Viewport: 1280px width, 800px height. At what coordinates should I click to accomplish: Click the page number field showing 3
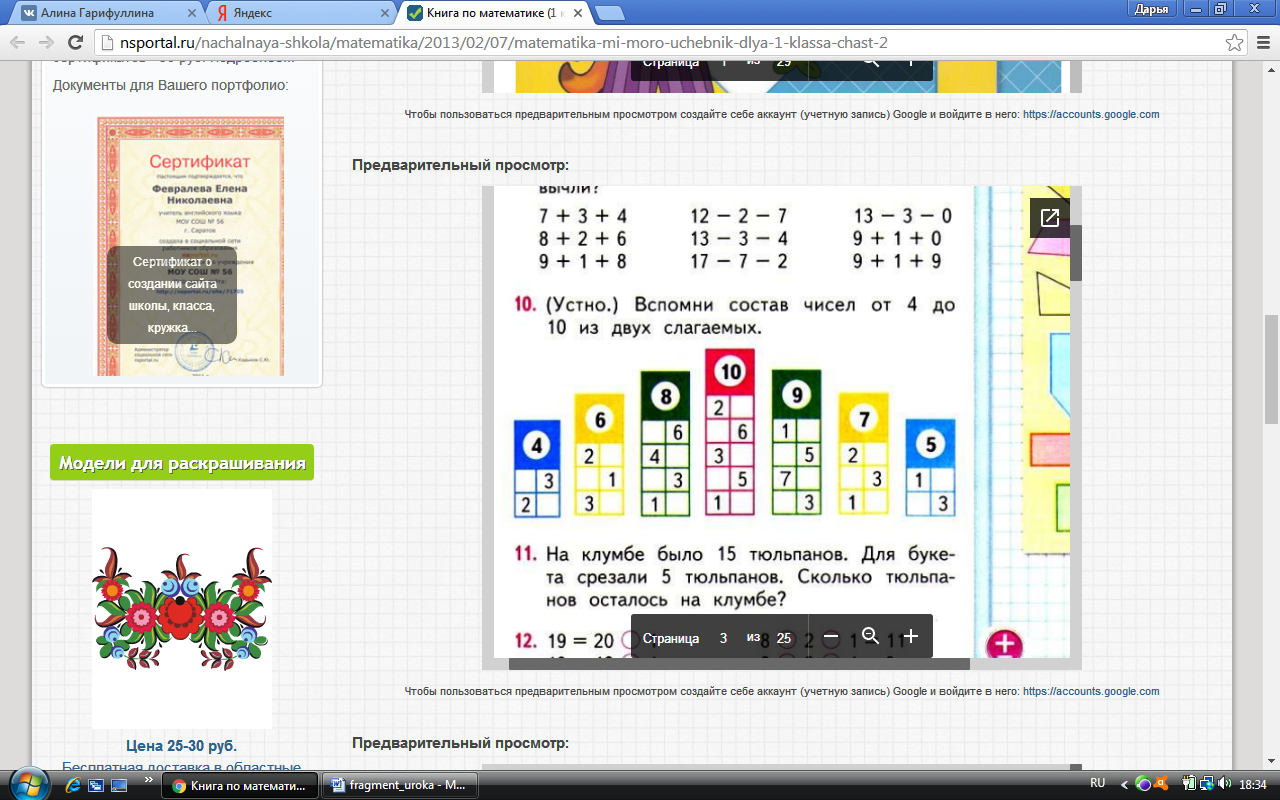pyautogui.click(x=723, y=637)
